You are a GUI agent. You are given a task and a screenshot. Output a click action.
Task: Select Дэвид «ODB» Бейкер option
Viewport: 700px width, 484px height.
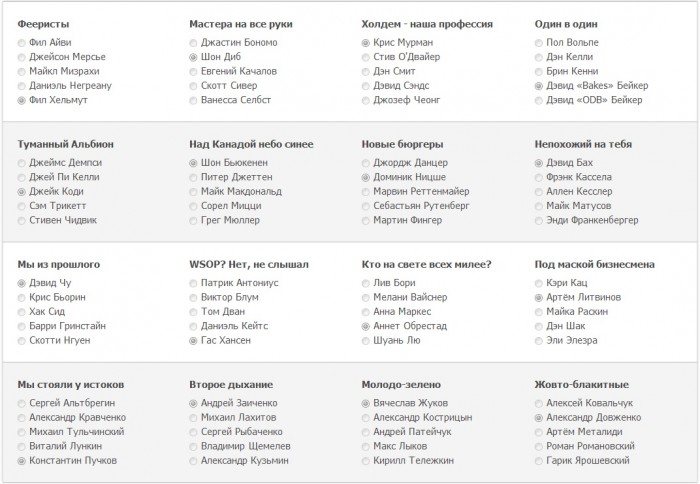[539, 100]
